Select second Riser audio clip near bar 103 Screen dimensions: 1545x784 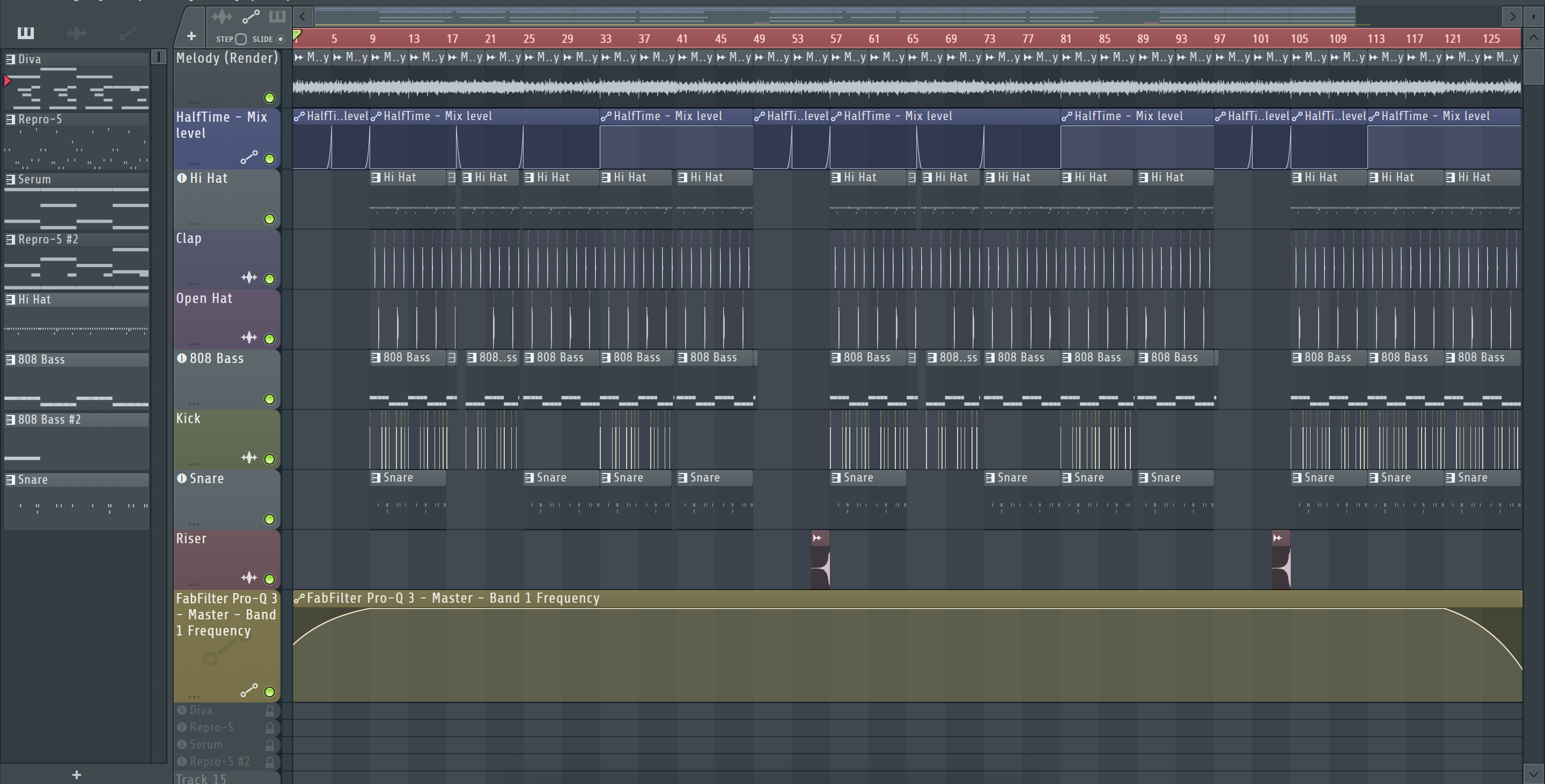coord(1281,560)
